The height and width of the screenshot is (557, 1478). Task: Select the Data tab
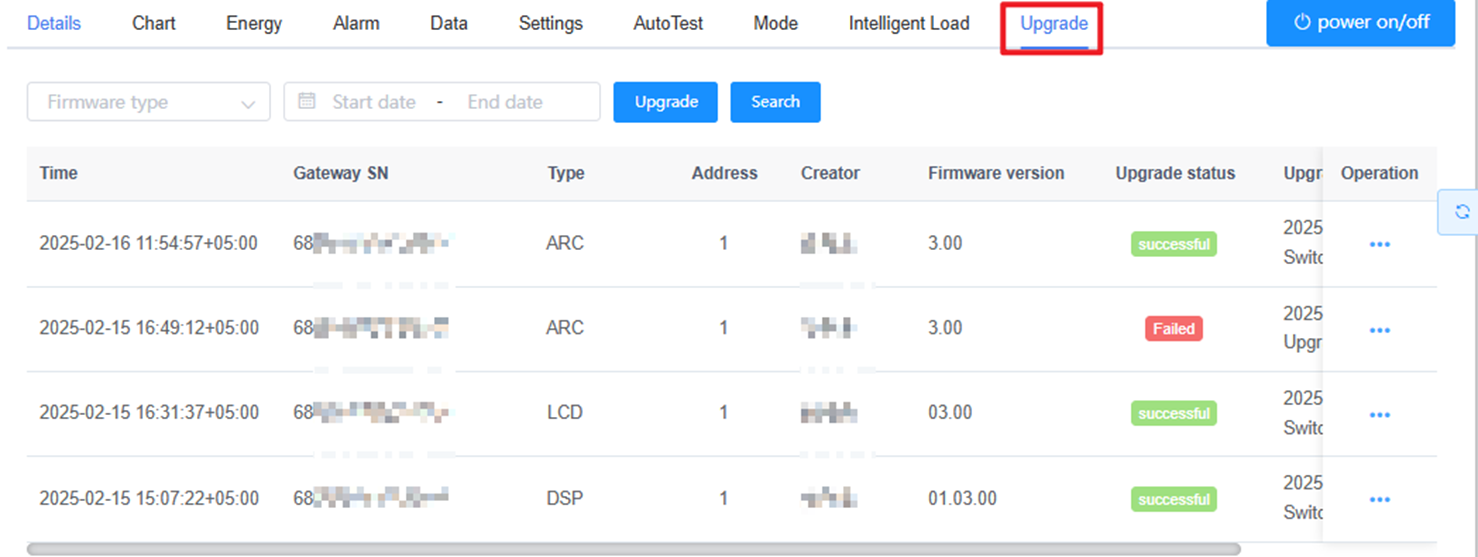(x=449, y=23)
